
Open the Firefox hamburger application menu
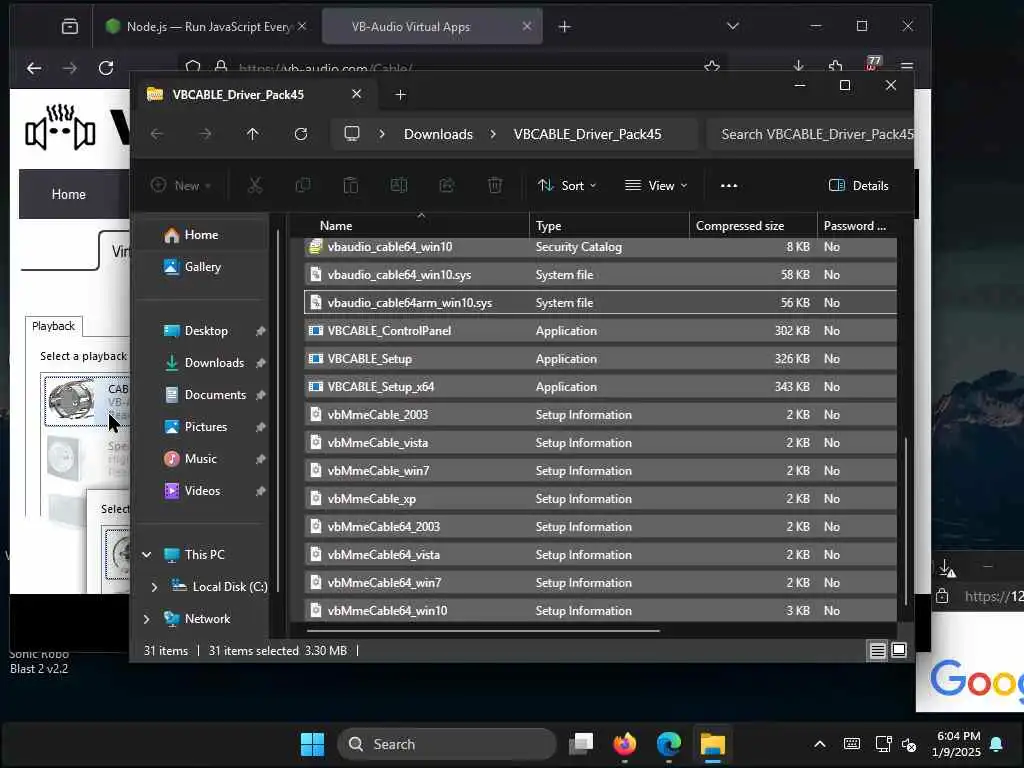click(906, 67)
